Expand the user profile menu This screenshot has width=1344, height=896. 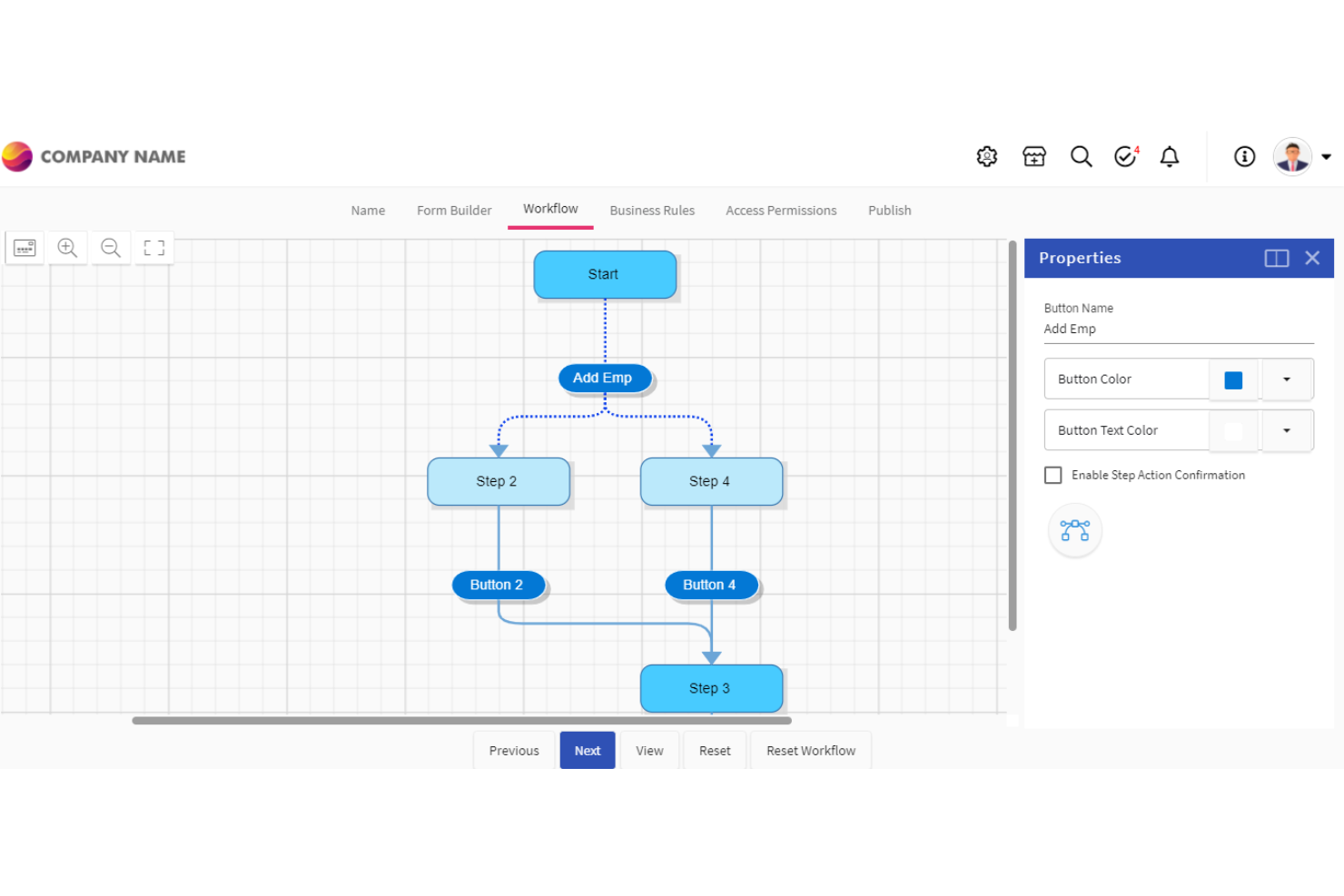pyautogui.click(x=1325, y=156)
